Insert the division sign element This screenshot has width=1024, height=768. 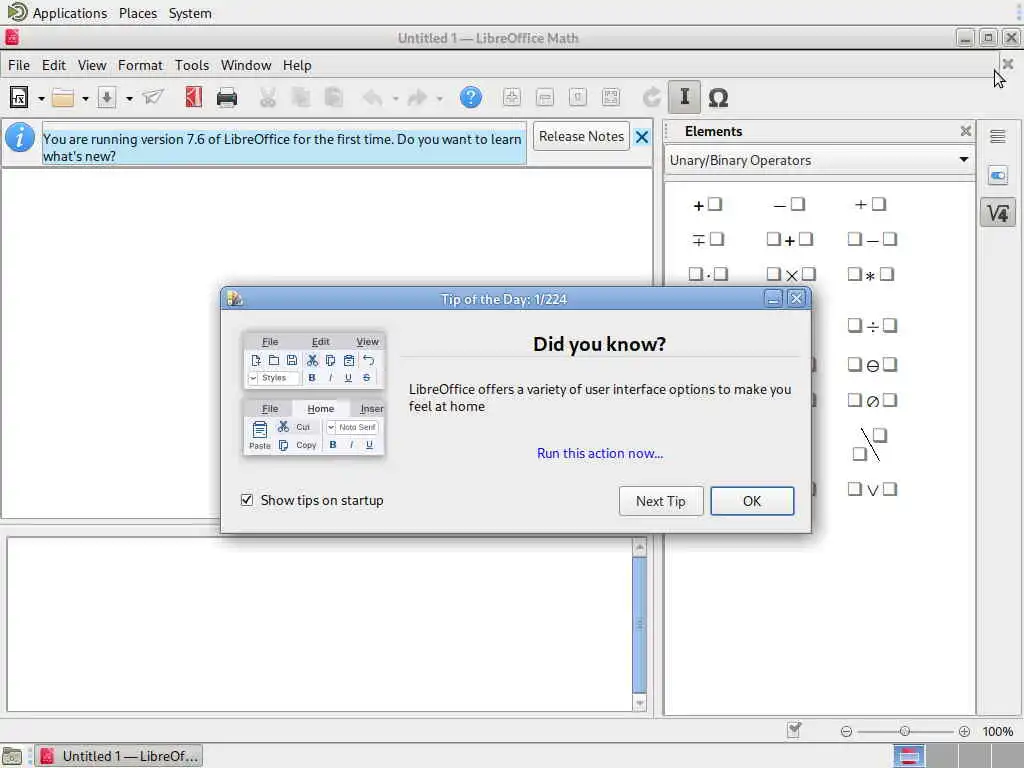coord(872,325)
